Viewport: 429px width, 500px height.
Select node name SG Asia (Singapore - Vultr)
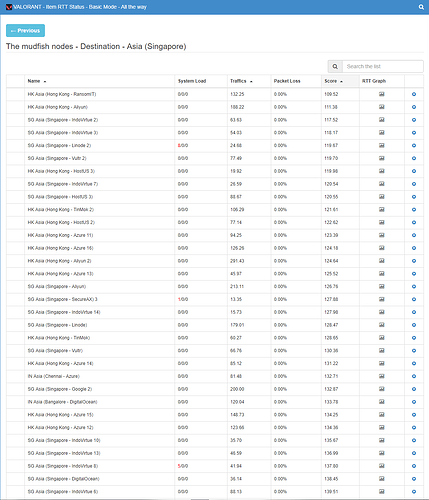55,351
